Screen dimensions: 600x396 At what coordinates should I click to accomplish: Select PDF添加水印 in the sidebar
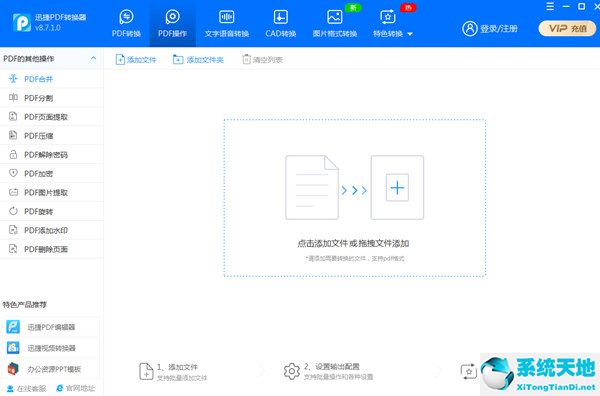click(52, 230)
